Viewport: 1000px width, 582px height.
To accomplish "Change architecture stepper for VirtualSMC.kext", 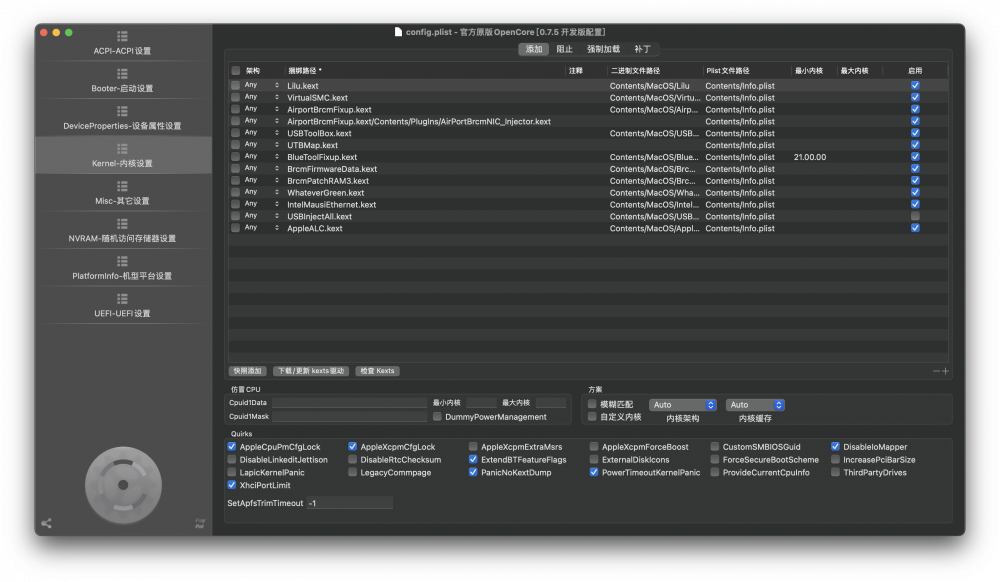I will pyautogui.click(x=277, y=98).
